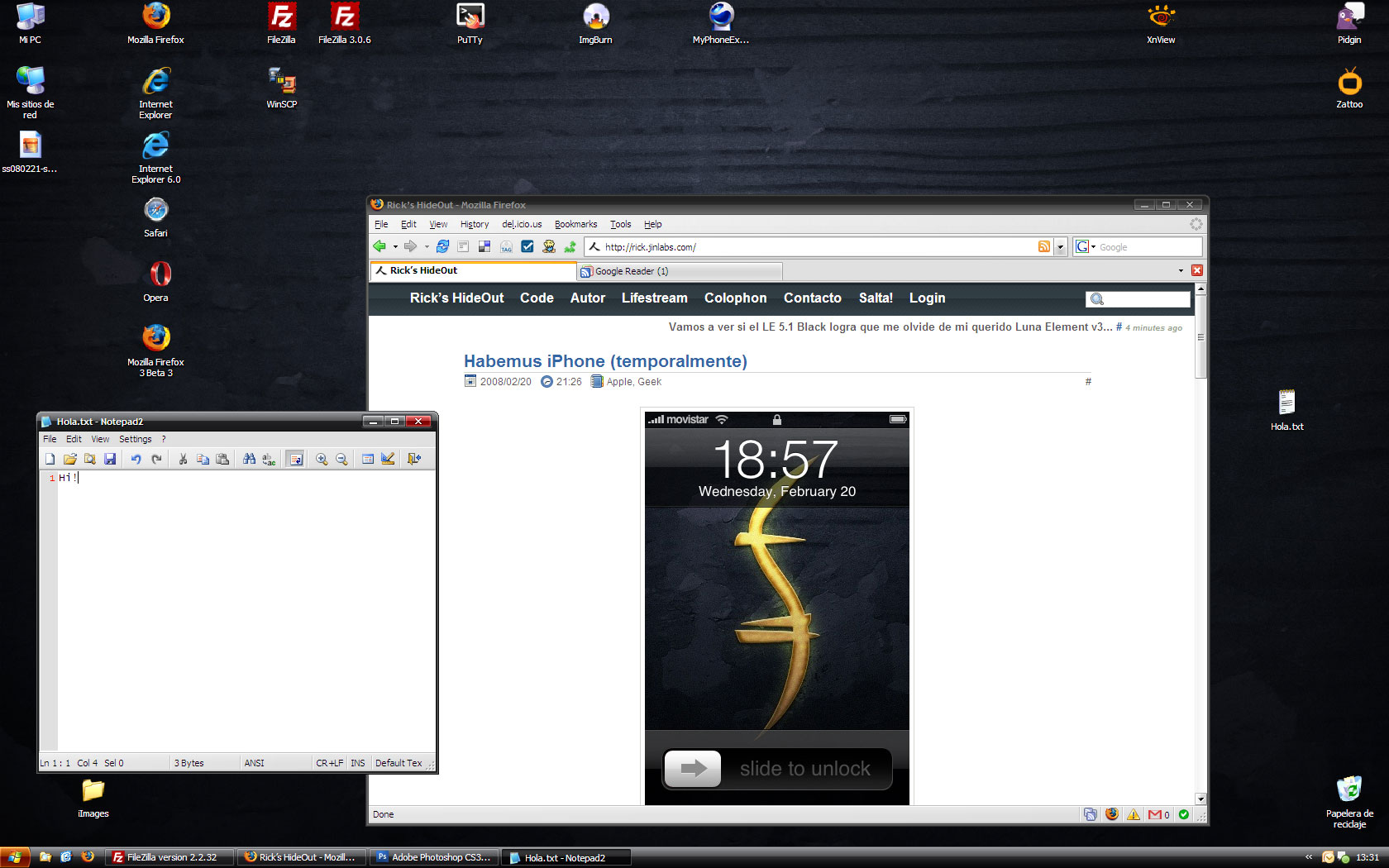Image resolution: width=1389 pixels, height=868 pixels.
Task: Click the Save icon in Notepad2 toolbar
Action: point(110,459)
